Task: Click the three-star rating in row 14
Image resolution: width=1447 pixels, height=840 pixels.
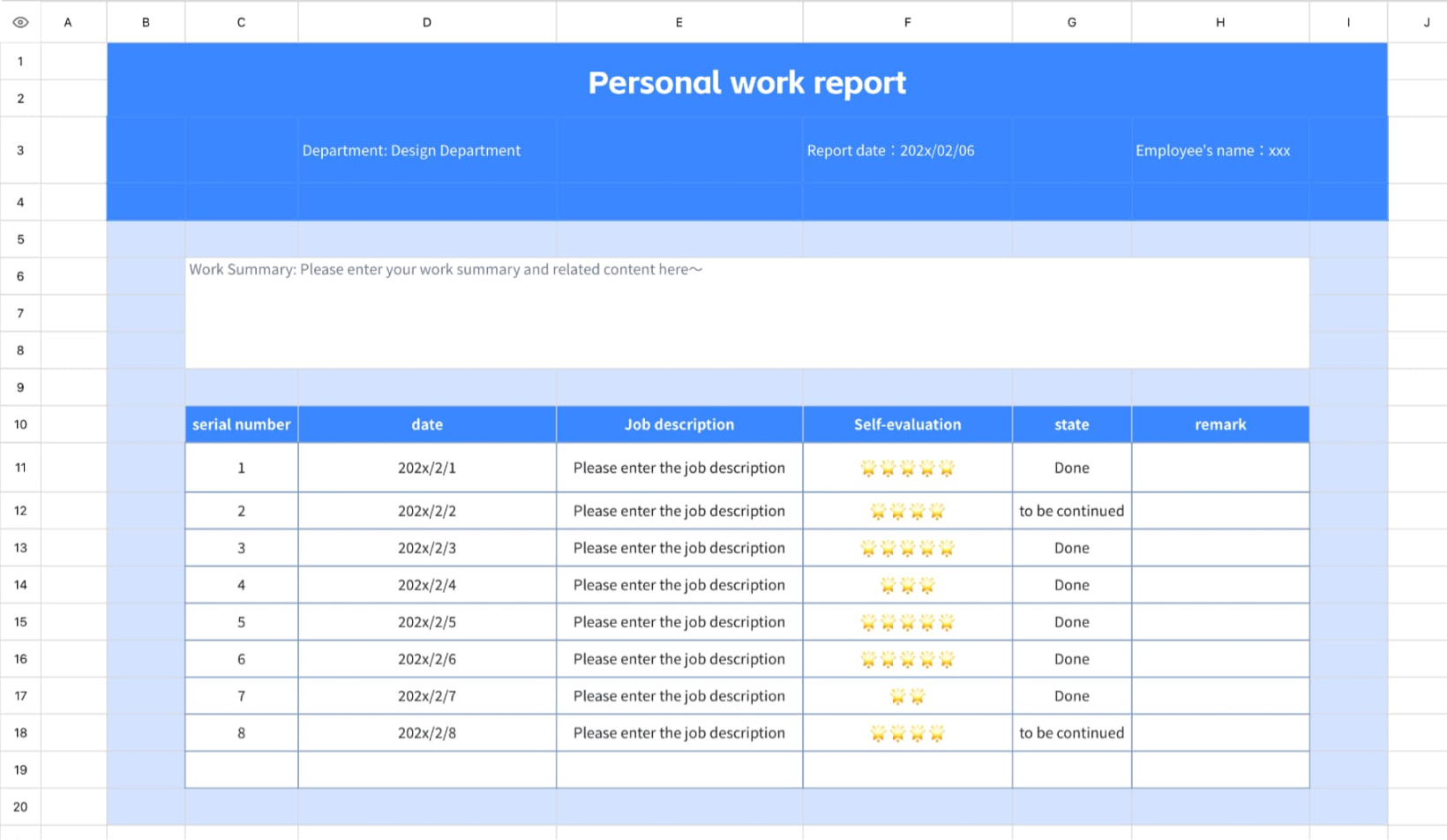Action: click(x=907, y=585)
